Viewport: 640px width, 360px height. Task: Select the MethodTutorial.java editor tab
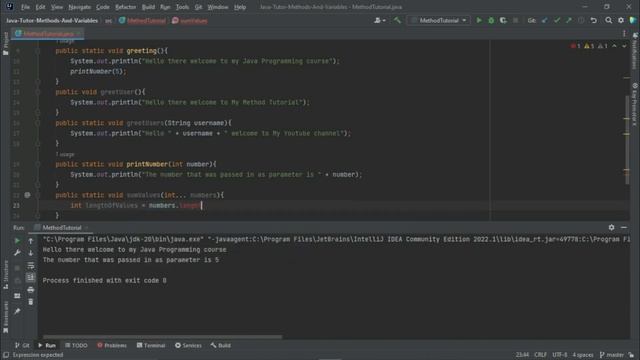point(48,34)
